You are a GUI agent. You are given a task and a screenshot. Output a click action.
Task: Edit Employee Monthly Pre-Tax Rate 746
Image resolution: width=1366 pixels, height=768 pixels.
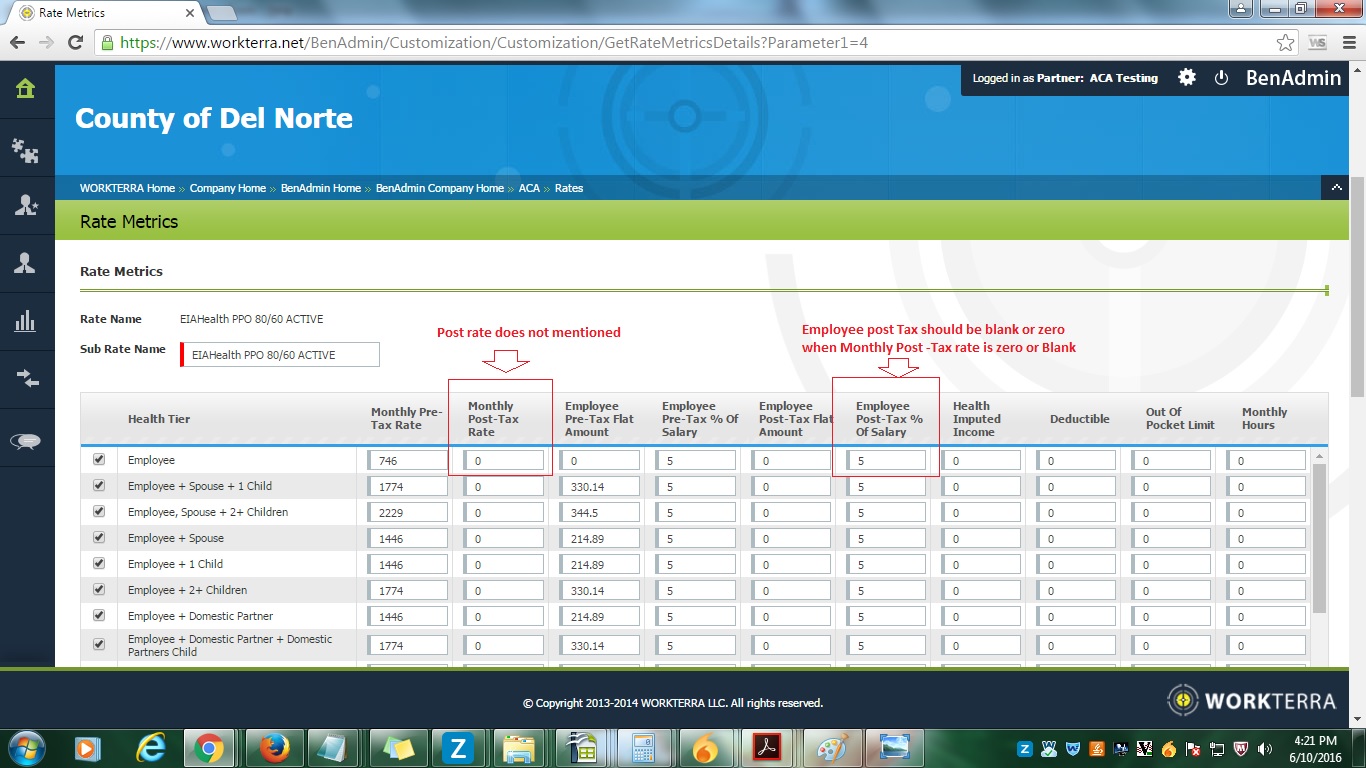click(407, 460)
